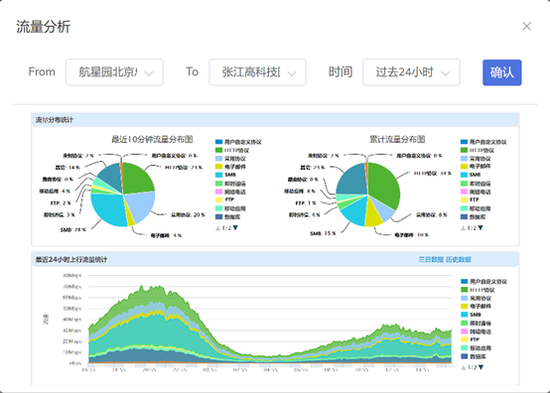This screenshot has width=550, height=393.
Task: Toggle 即时通信 in 最近10分钟 chart legend
Action: point(230,184)
